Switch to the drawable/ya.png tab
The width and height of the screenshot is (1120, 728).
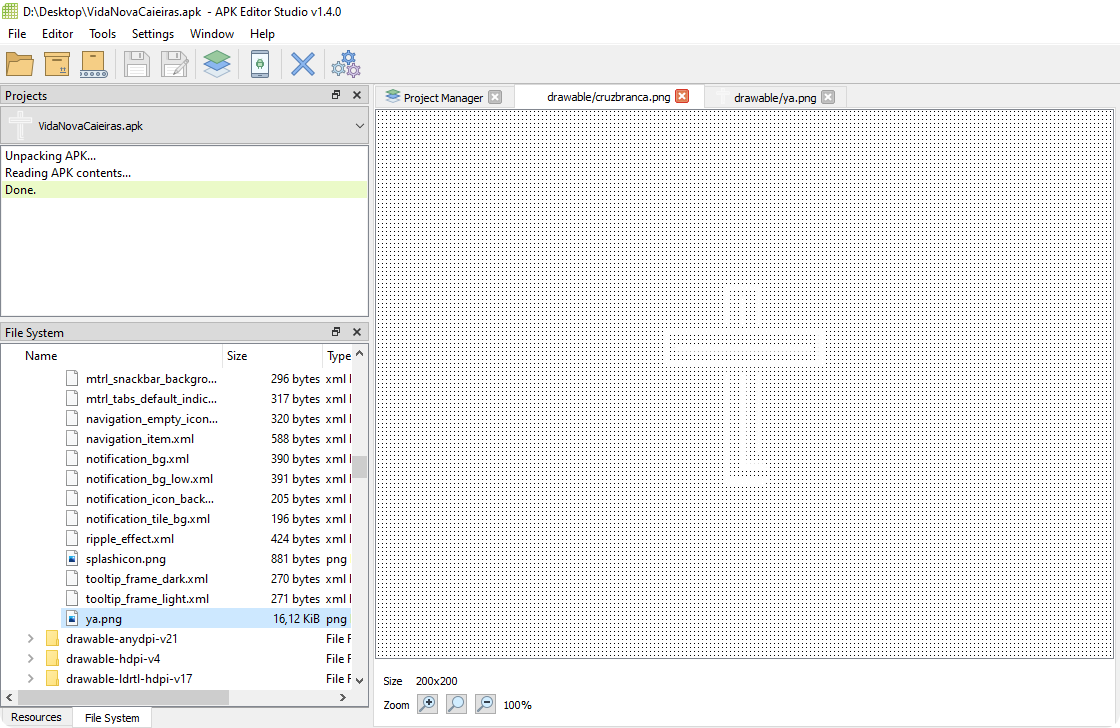coord(774,97)
